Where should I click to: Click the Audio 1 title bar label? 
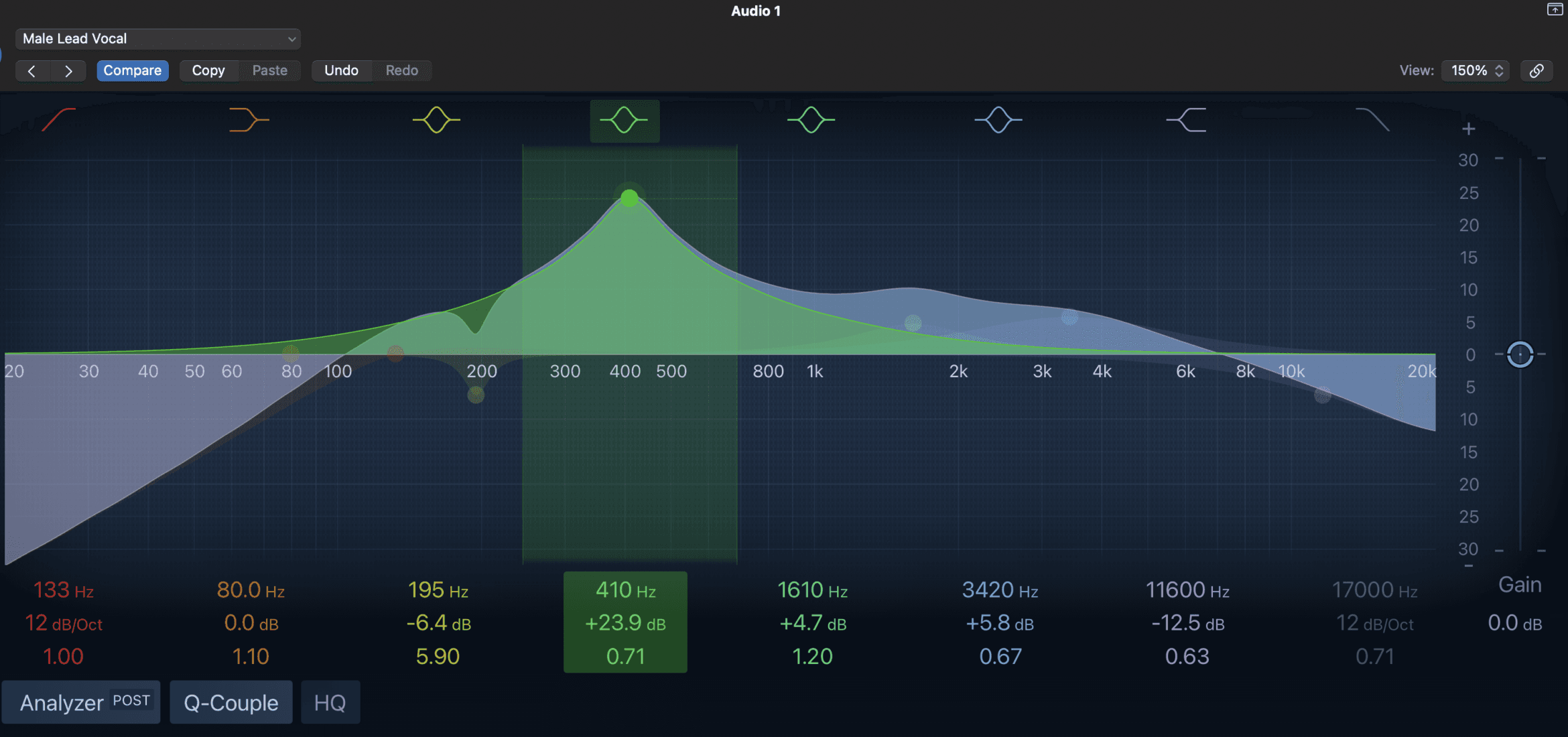pyautogui.click(x=756, y=11)
